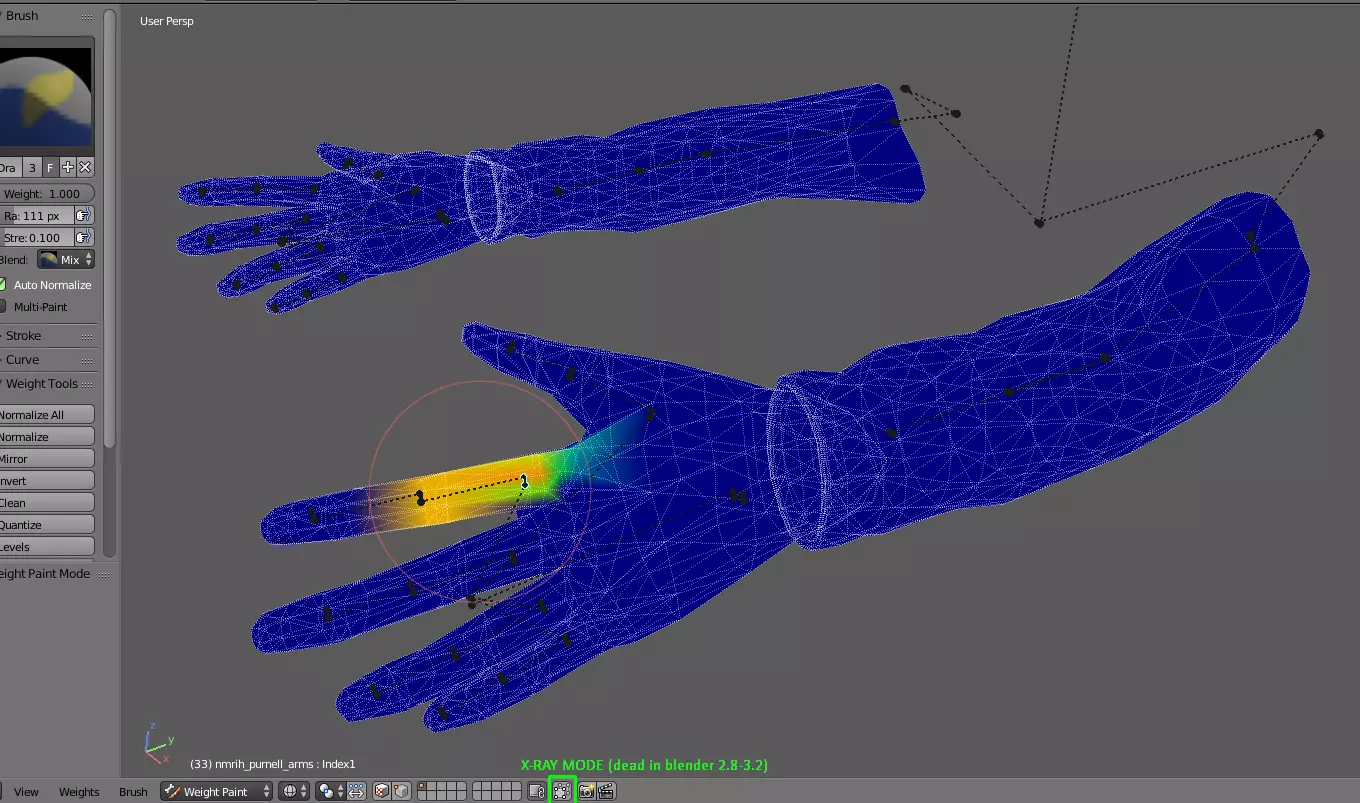This screenshot has height=803, width=1360.
Task: Click the brush user count 3 button
Action: [x=32, y=167]
